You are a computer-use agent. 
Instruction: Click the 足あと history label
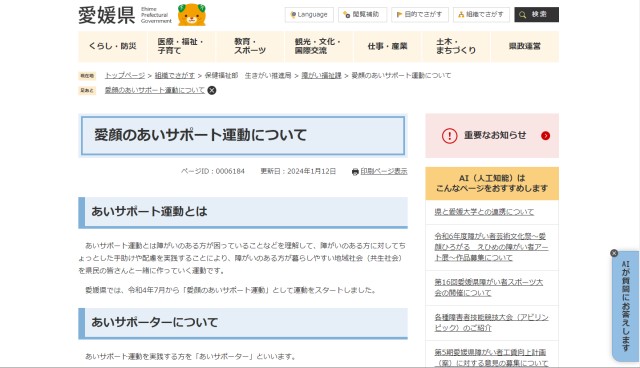pos(87,91)
